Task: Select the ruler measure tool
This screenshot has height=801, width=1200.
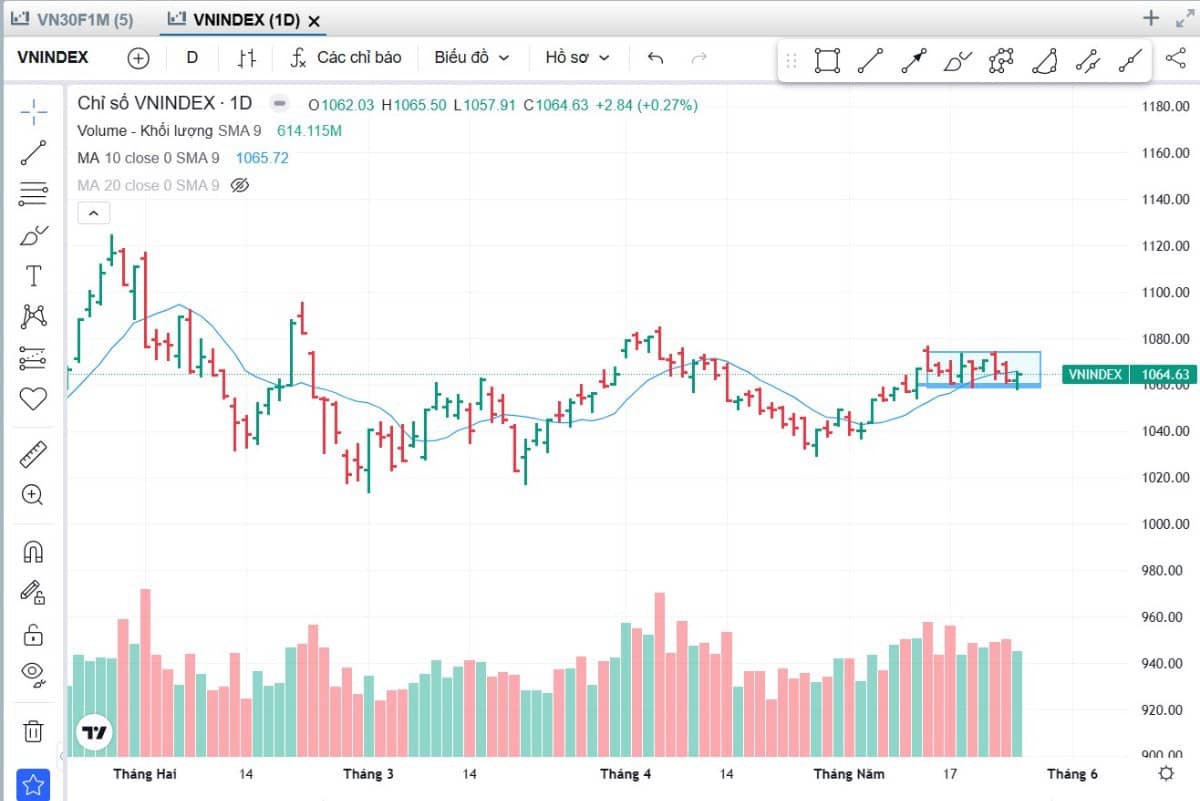Action: tap(33, 454)
